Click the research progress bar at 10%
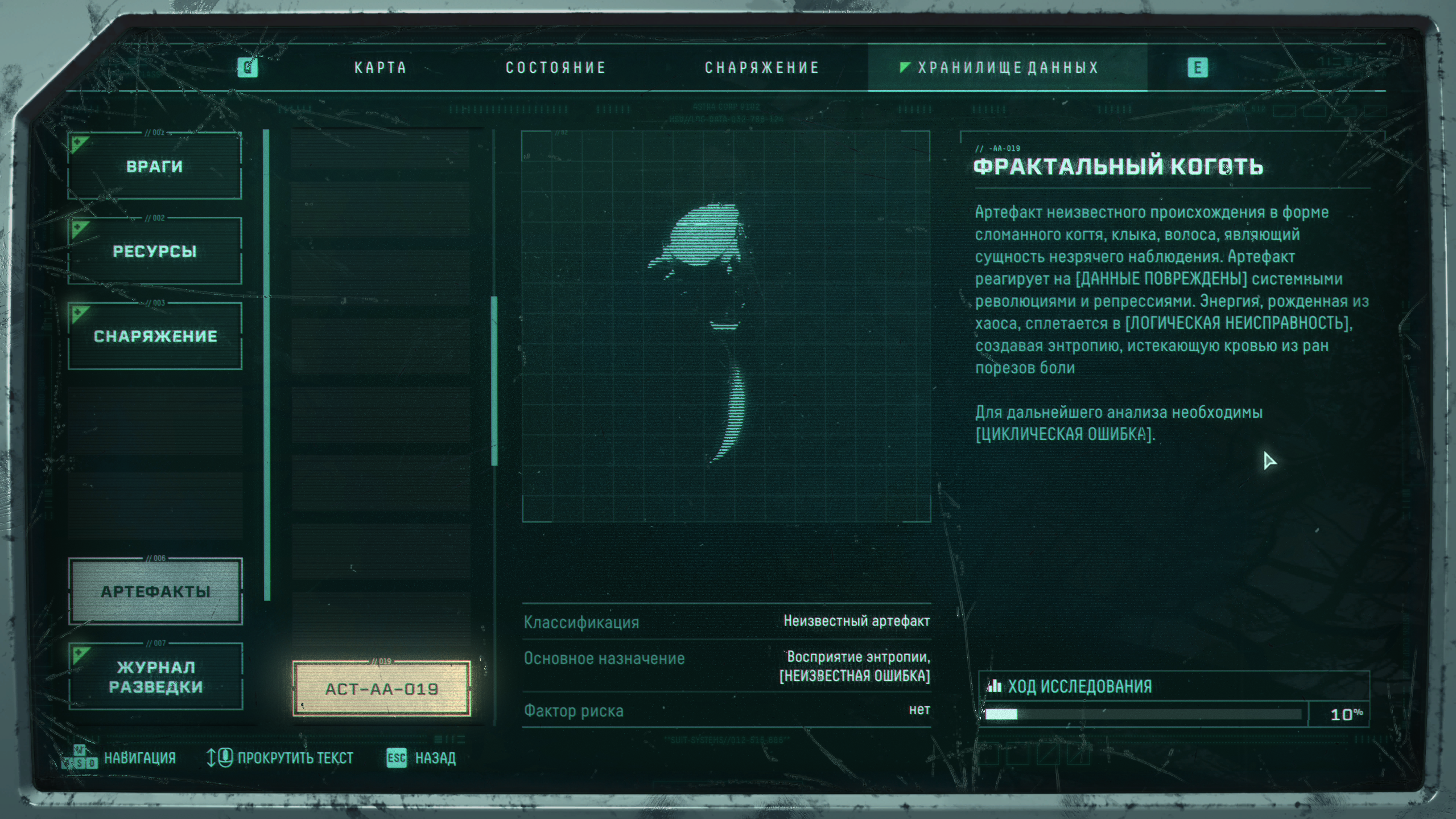1456x819 pixels. pos(1143,714)
